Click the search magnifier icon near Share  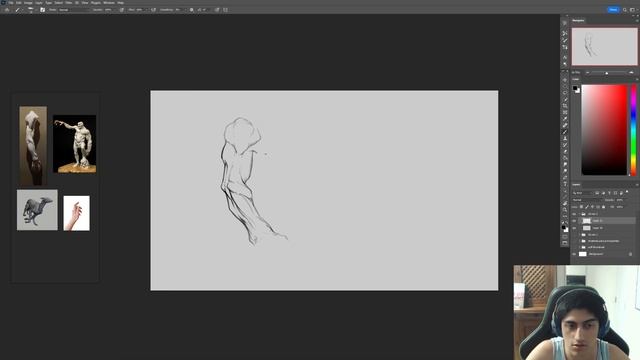coord(625,10)
